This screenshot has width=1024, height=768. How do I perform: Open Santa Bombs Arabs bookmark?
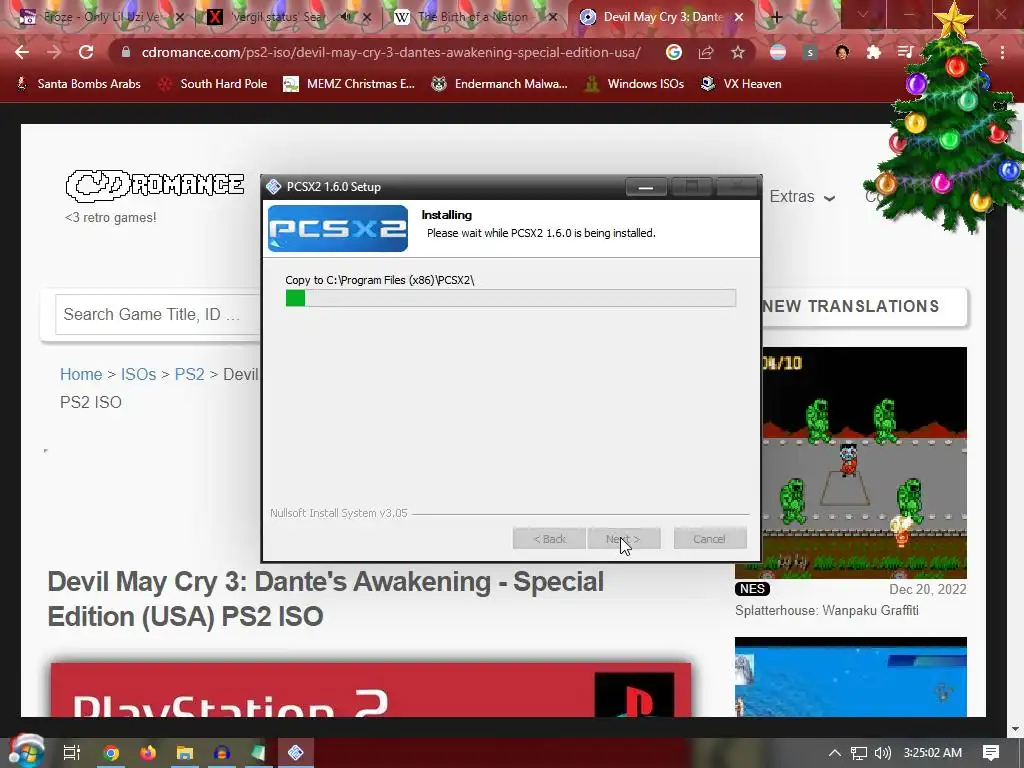[78, 84]
